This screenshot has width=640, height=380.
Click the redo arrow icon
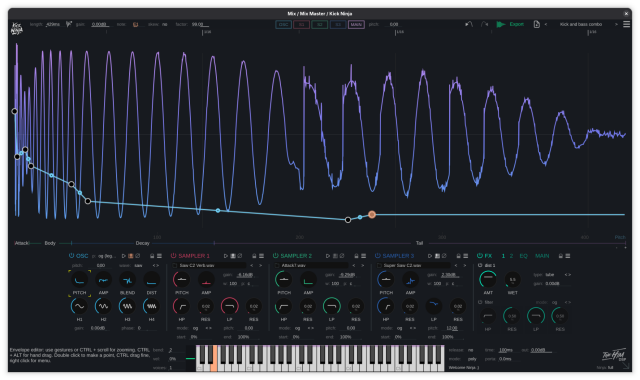click(x=484, y=24)
